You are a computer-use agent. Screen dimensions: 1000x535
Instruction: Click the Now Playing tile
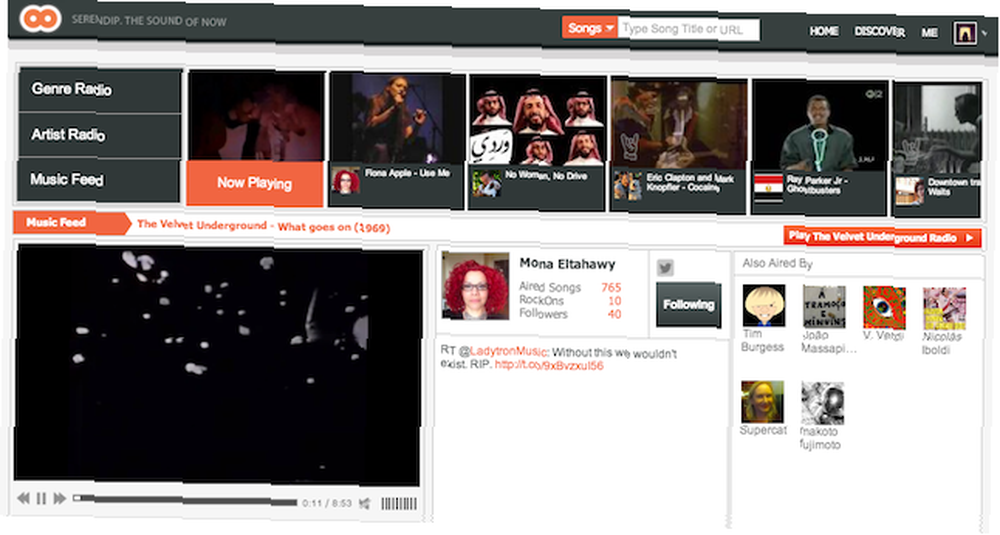pos(254,184)
